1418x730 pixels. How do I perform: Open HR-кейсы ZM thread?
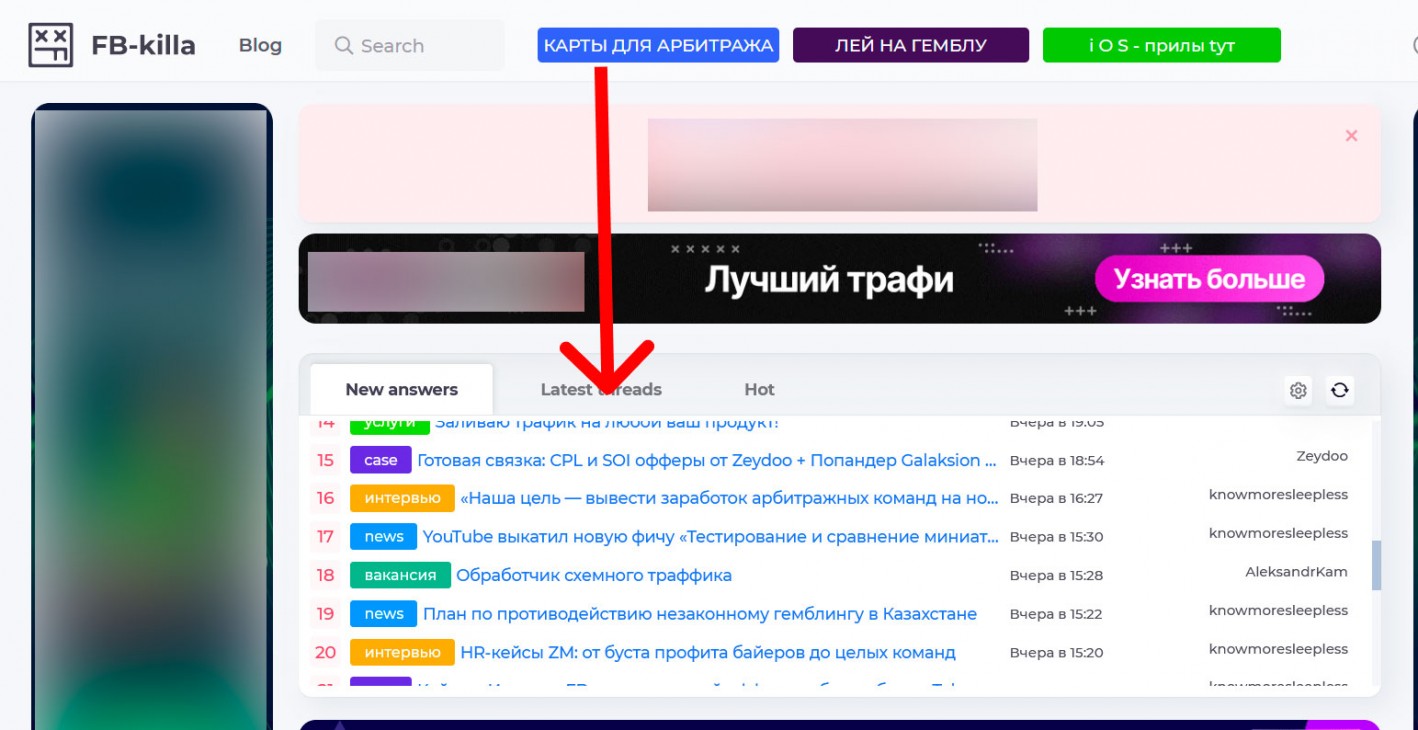(708, 652)
